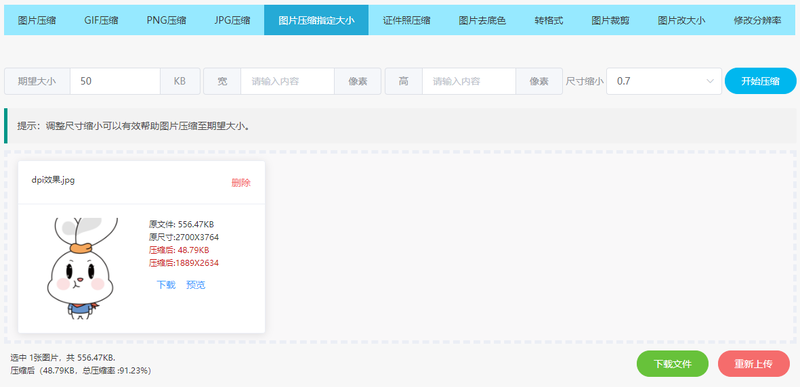Select the 图片裁剪 tab

coord(610,20)
